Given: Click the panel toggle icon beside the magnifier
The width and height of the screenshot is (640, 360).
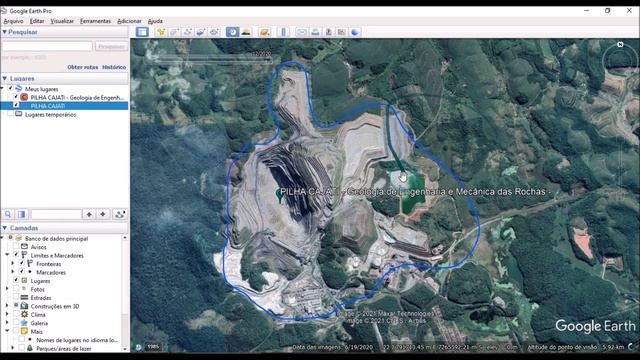Looking at the screenshot, I should [x=21, y=214].
